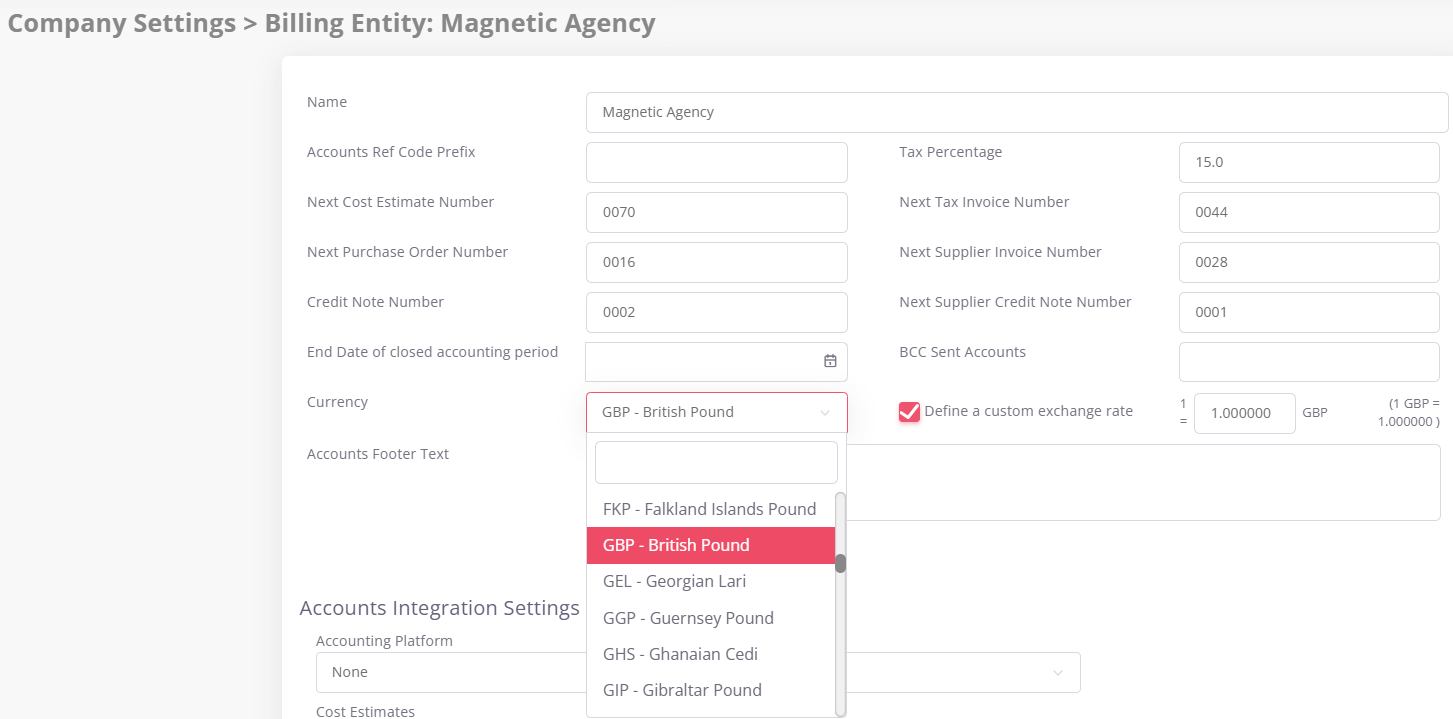Click the currency search box in dropdown

coord(716,463)
